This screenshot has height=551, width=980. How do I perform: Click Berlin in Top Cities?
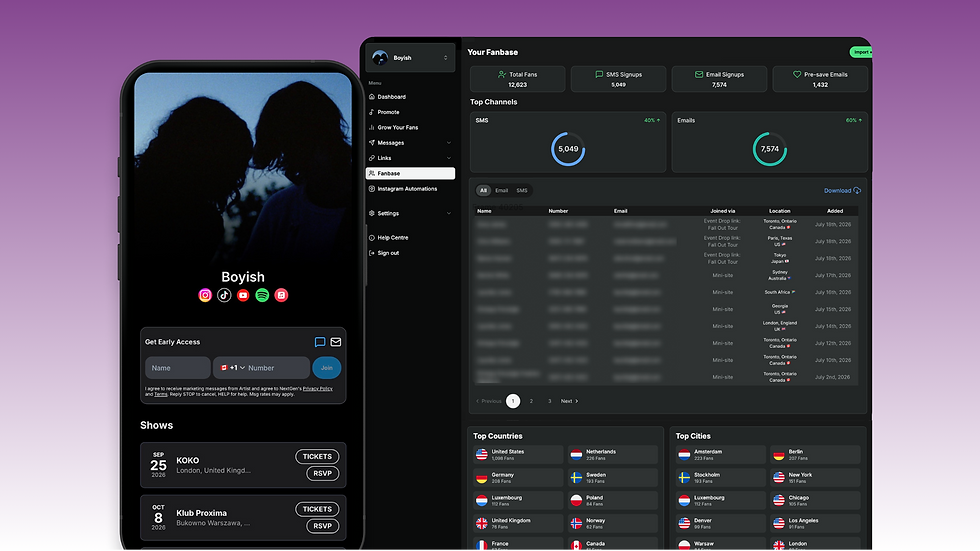coord(815,455)
